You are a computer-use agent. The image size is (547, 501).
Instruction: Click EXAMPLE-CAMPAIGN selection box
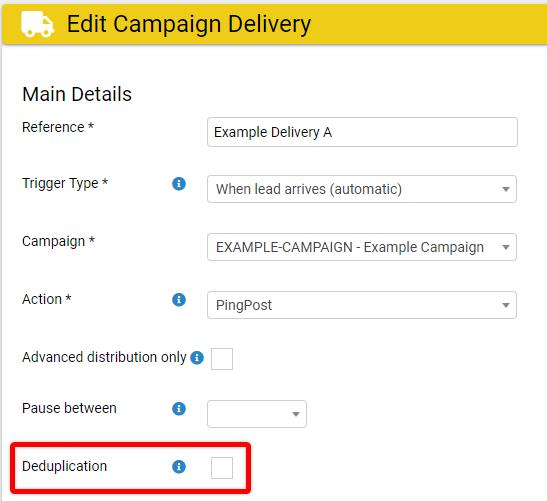[x=362, y=247]
